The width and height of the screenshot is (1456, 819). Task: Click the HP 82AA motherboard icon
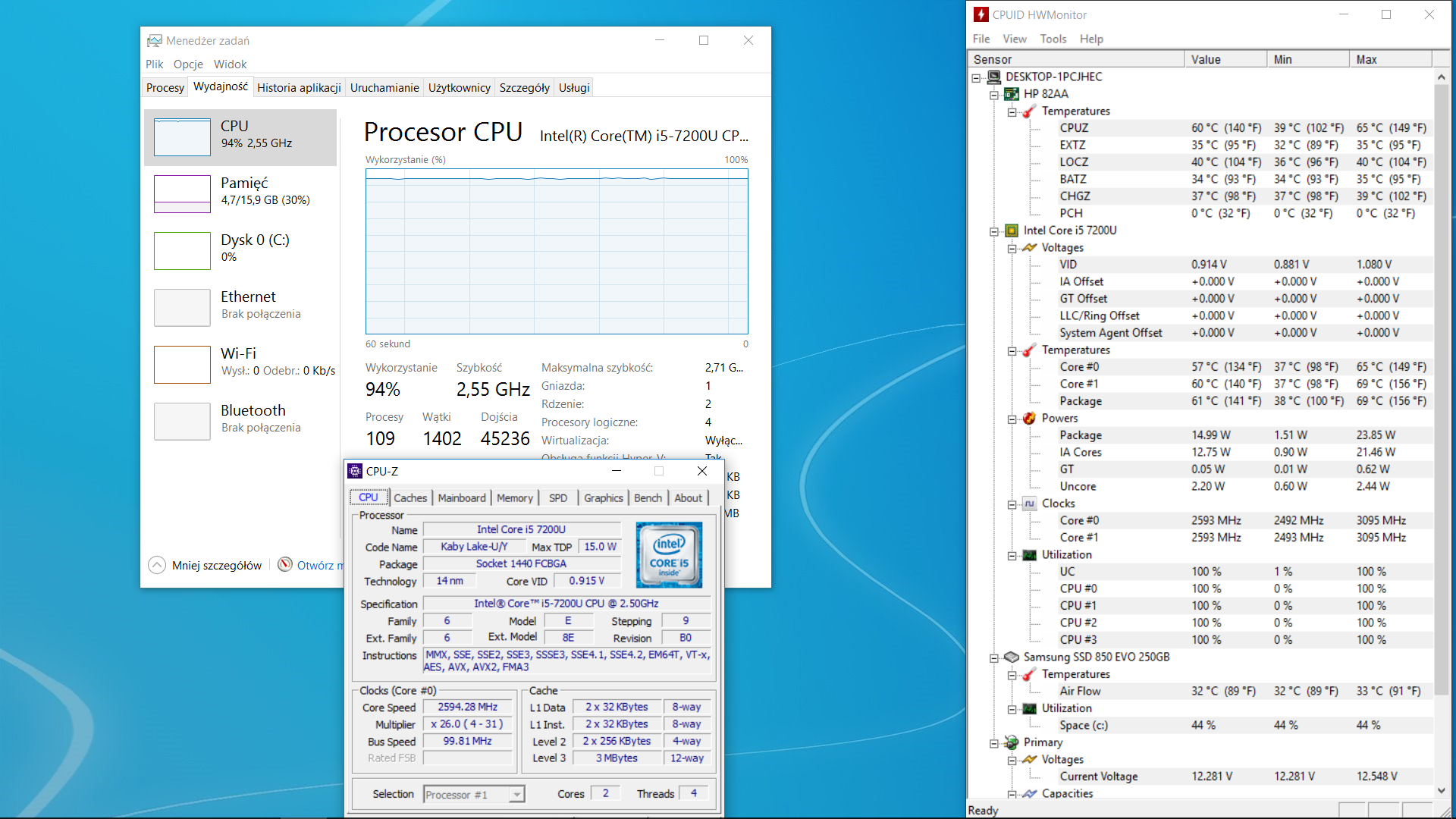(1012, 94)
